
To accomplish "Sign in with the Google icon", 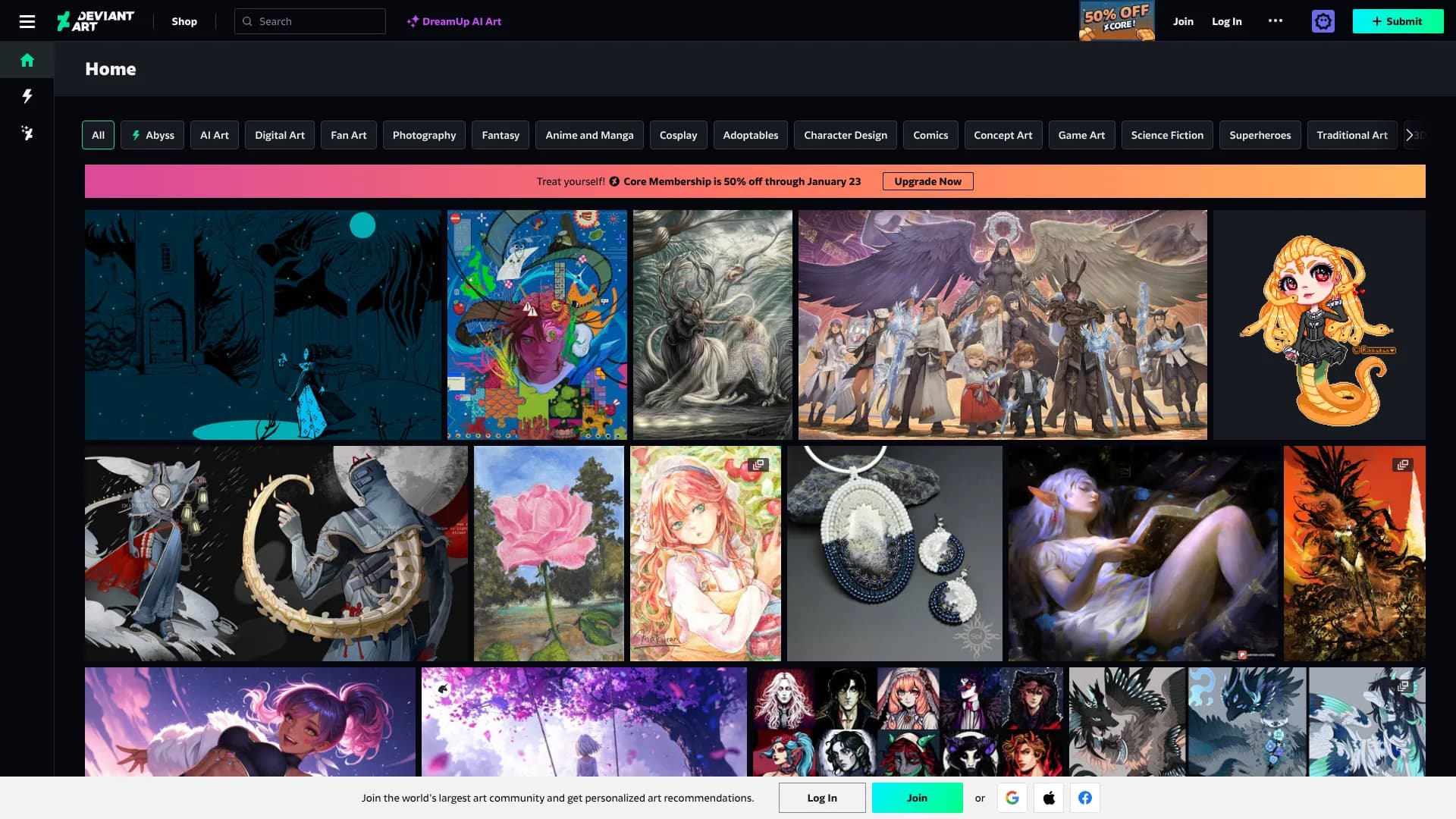I will point(1012,798).
